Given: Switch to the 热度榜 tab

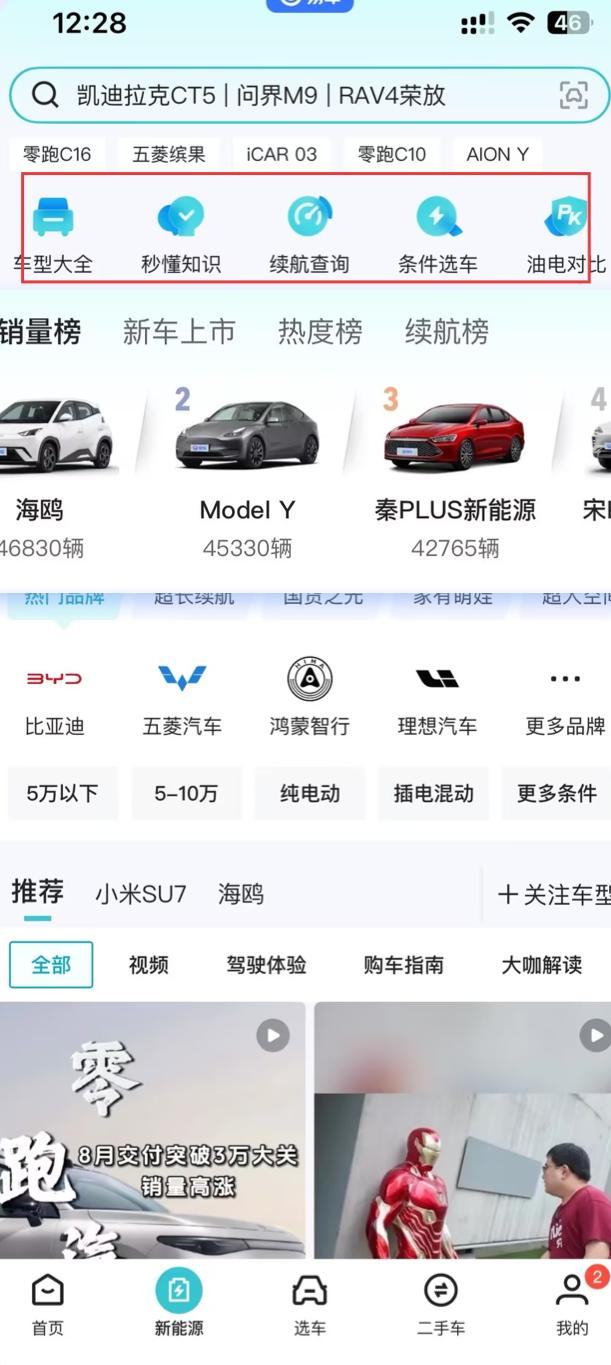Looking at the screenshot, I should 320,332.
